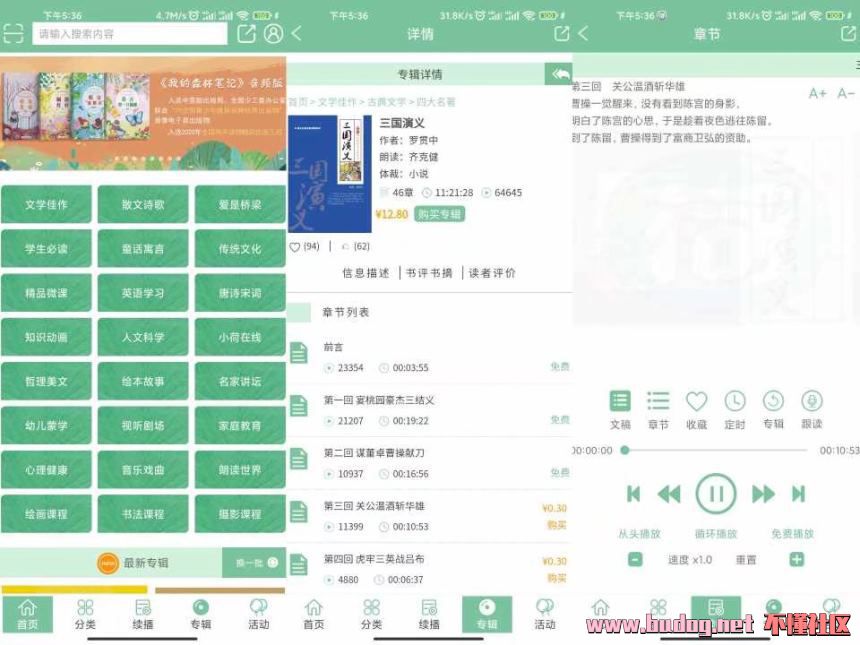Open the 英语学习 category
This screenshot has width=860, height=645.
point(143,293)
